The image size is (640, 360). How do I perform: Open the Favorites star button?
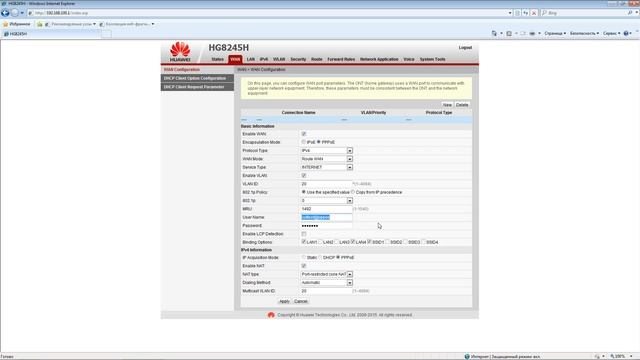17,24
